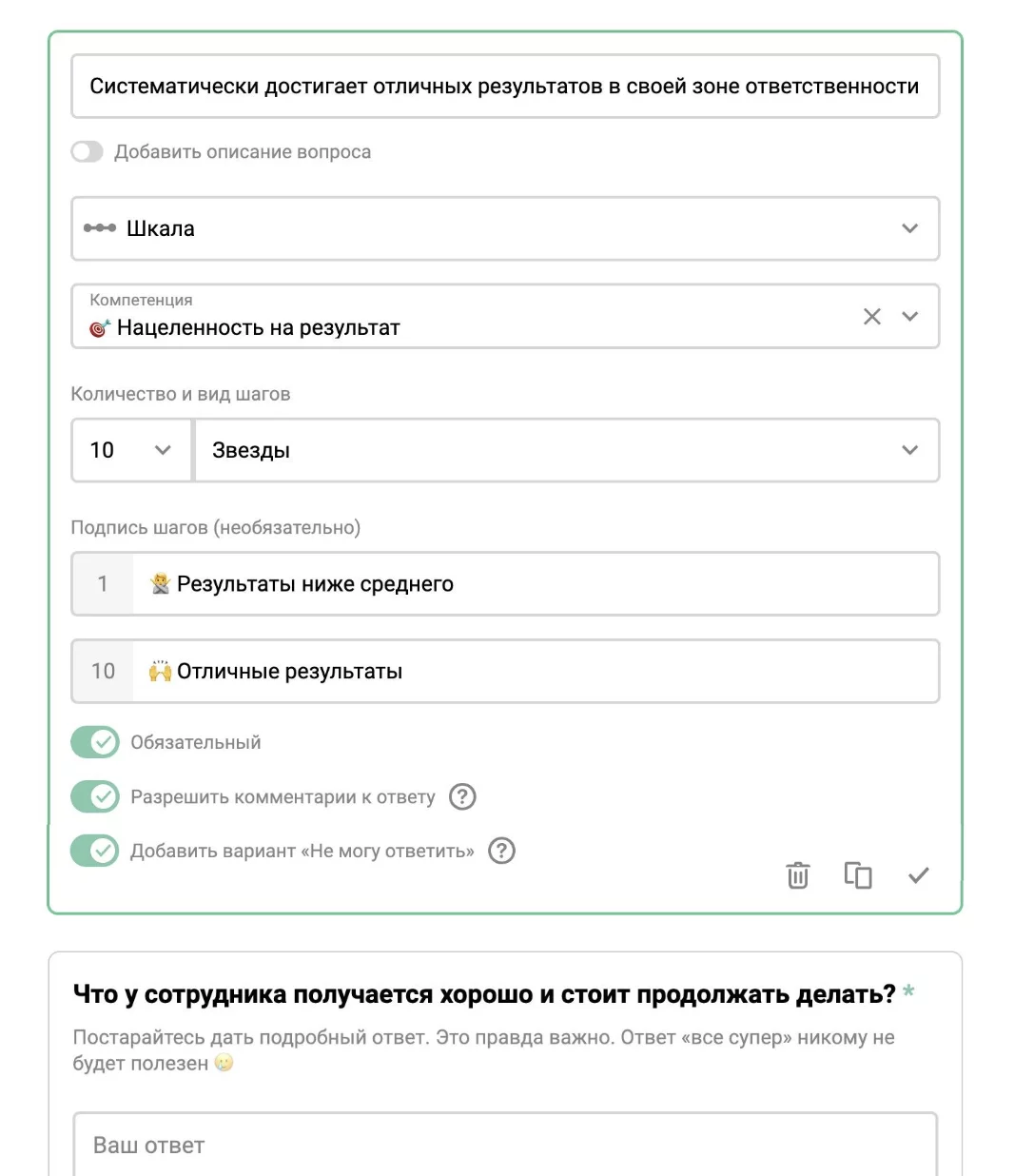This screenshot has width=1014, height=1176.
Task: Open help for «Не могу ответить» option
Action: click(501, 851)
